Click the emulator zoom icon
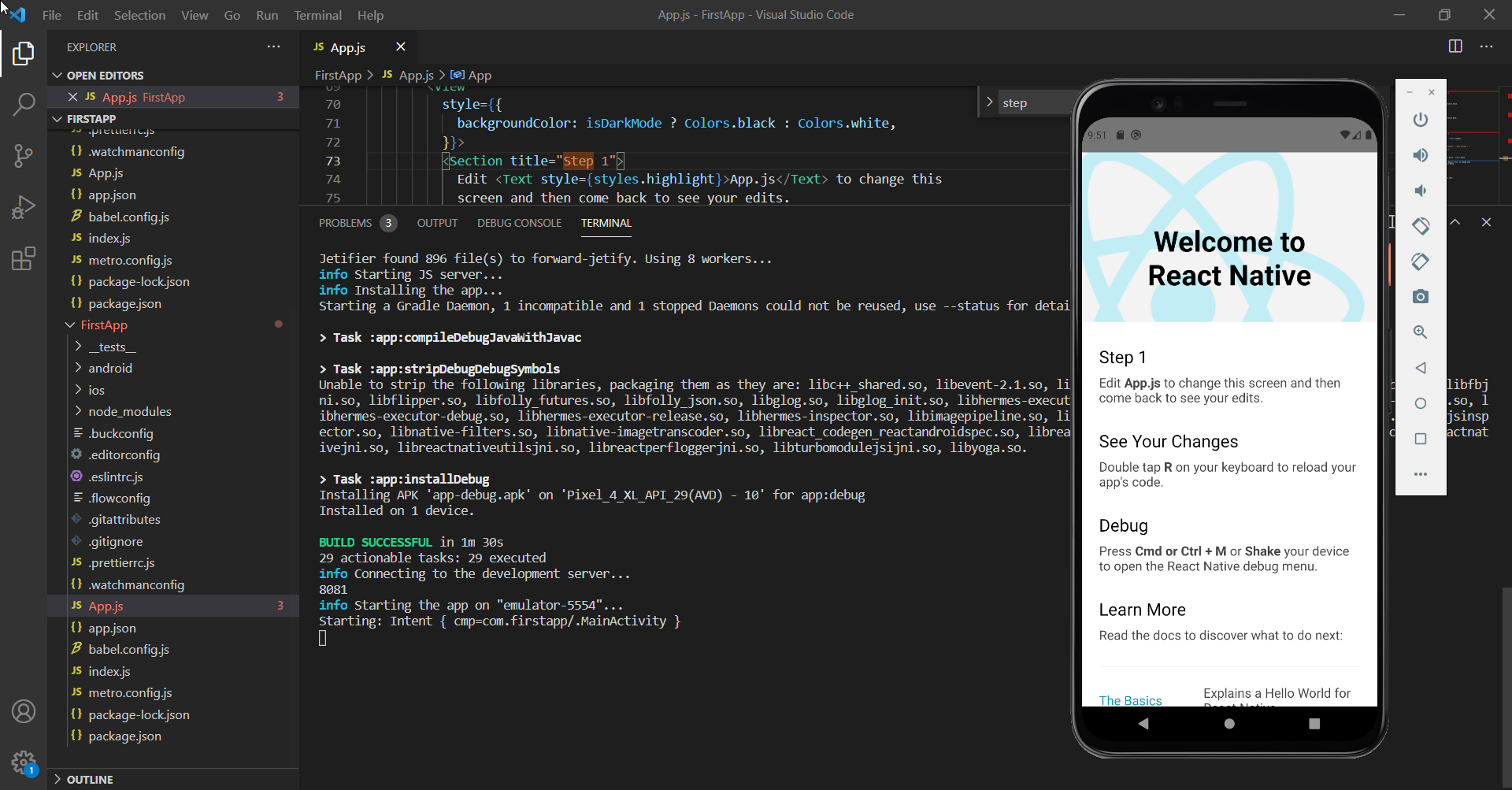 [1420, 332]
